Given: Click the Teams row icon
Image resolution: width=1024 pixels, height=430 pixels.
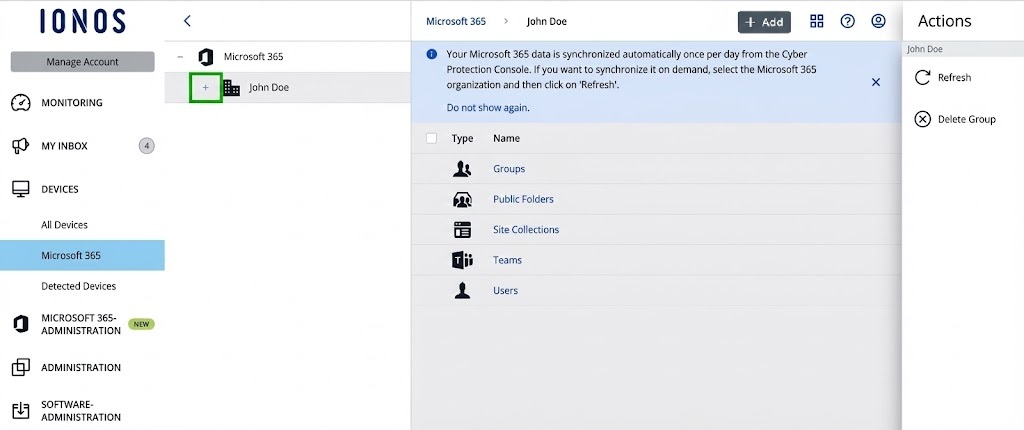Looking at the screenshot, I should coord(462,260).
